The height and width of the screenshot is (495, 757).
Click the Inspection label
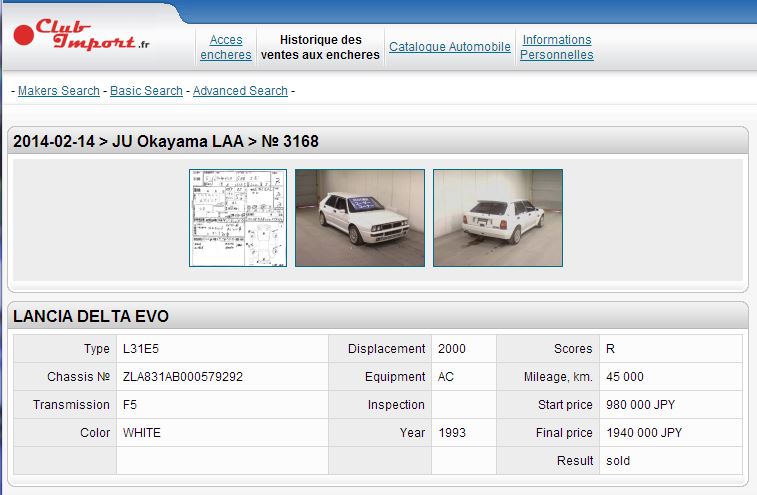[x=396, y=405]
